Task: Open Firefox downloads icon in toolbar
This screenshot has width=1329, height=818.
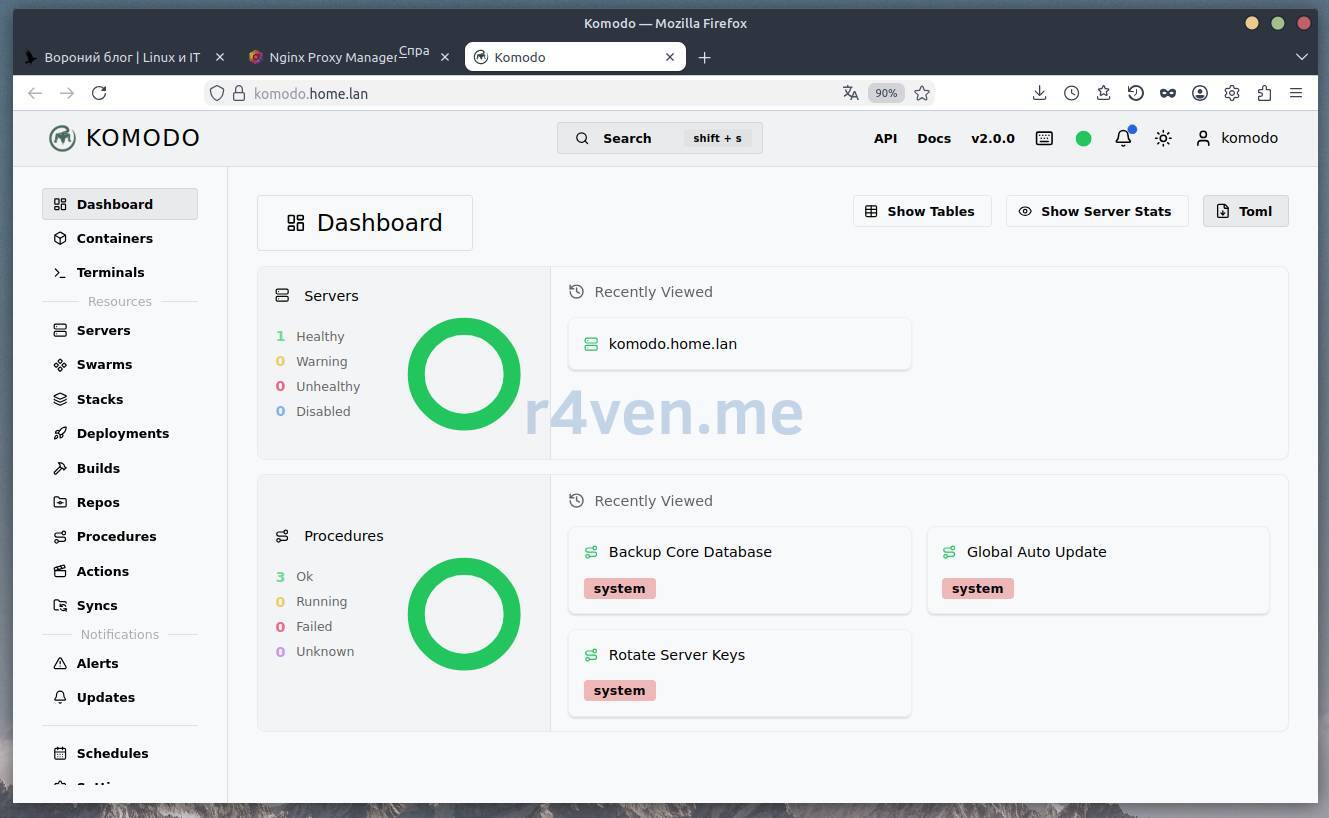Action: [x=1039, y=93]
